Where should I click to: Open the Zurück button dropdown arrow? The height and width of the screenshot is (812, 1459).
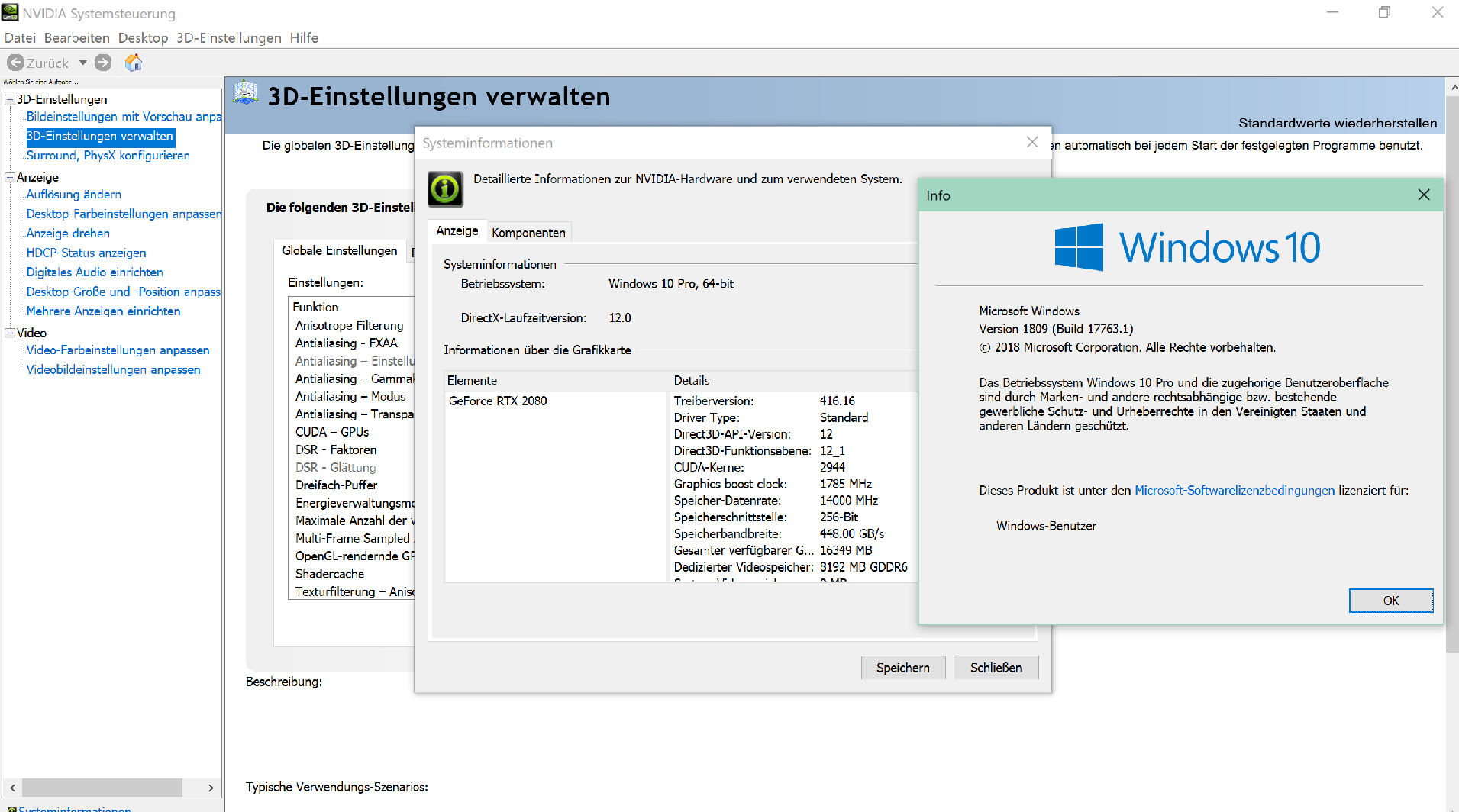pos(82,63)
